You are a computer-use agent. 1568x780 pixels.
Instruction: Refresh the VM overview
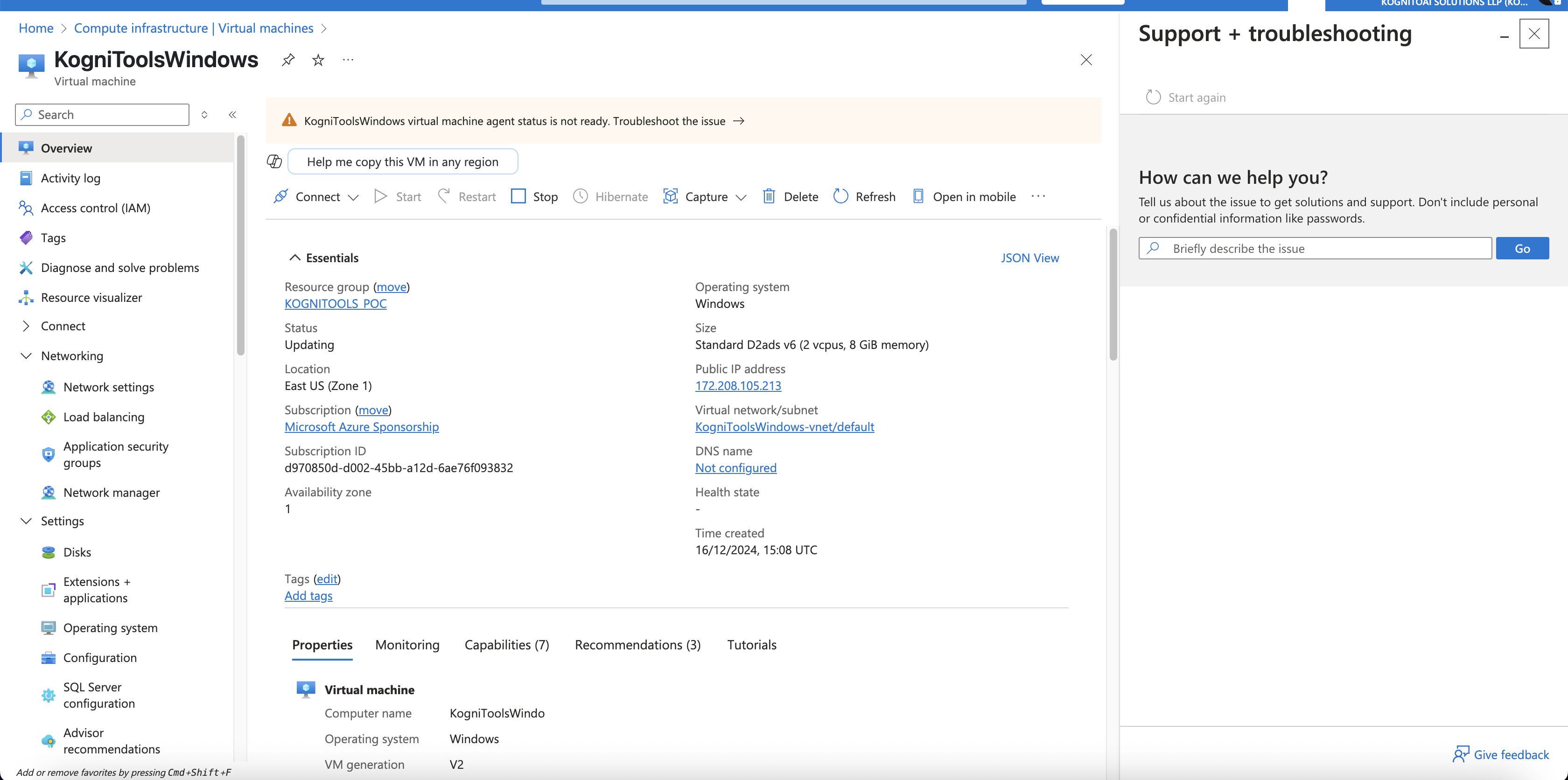click(864, 196)
